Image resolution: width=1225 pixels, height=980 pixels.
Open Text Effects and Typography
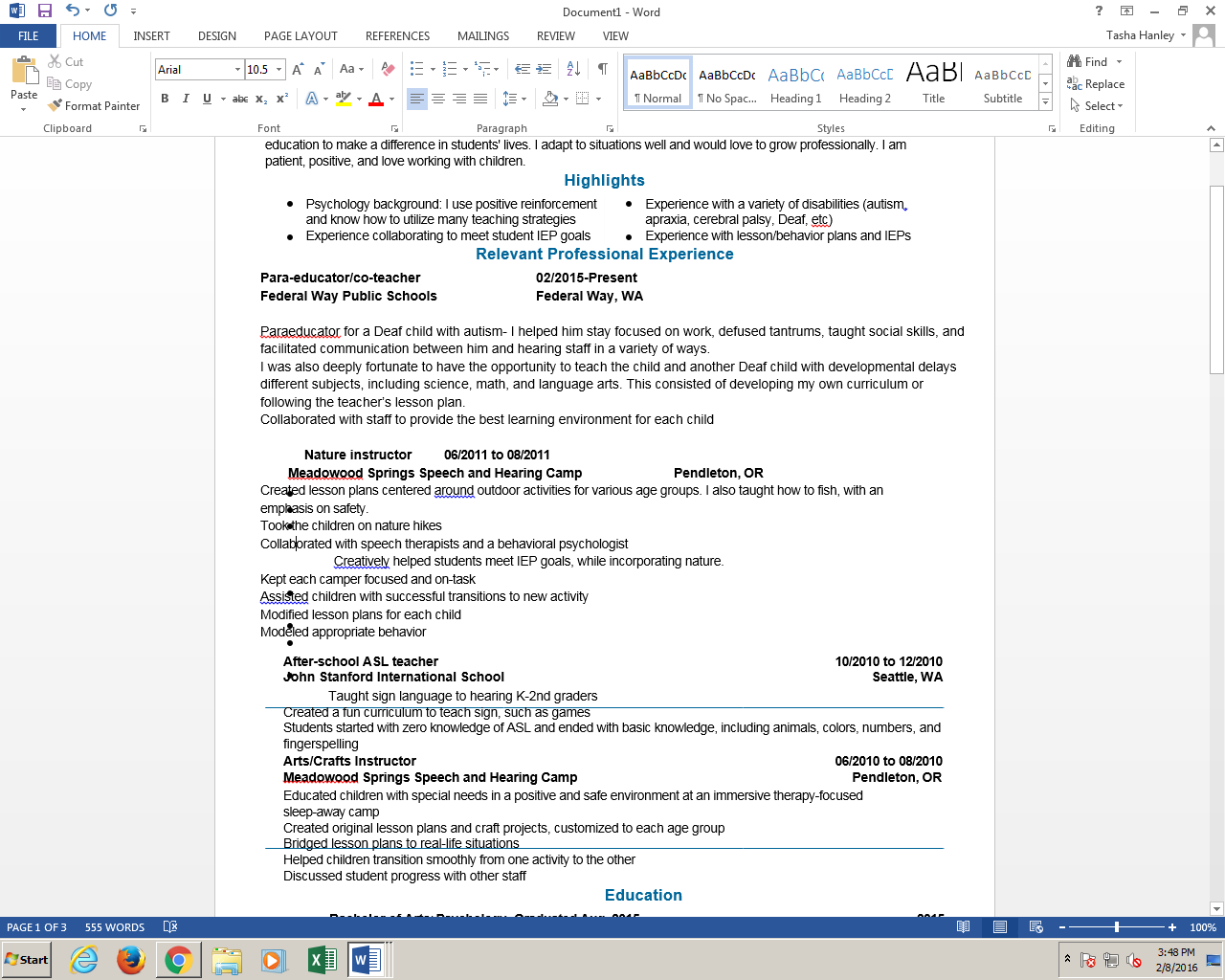pyautogui.click(x=312, y=99)
